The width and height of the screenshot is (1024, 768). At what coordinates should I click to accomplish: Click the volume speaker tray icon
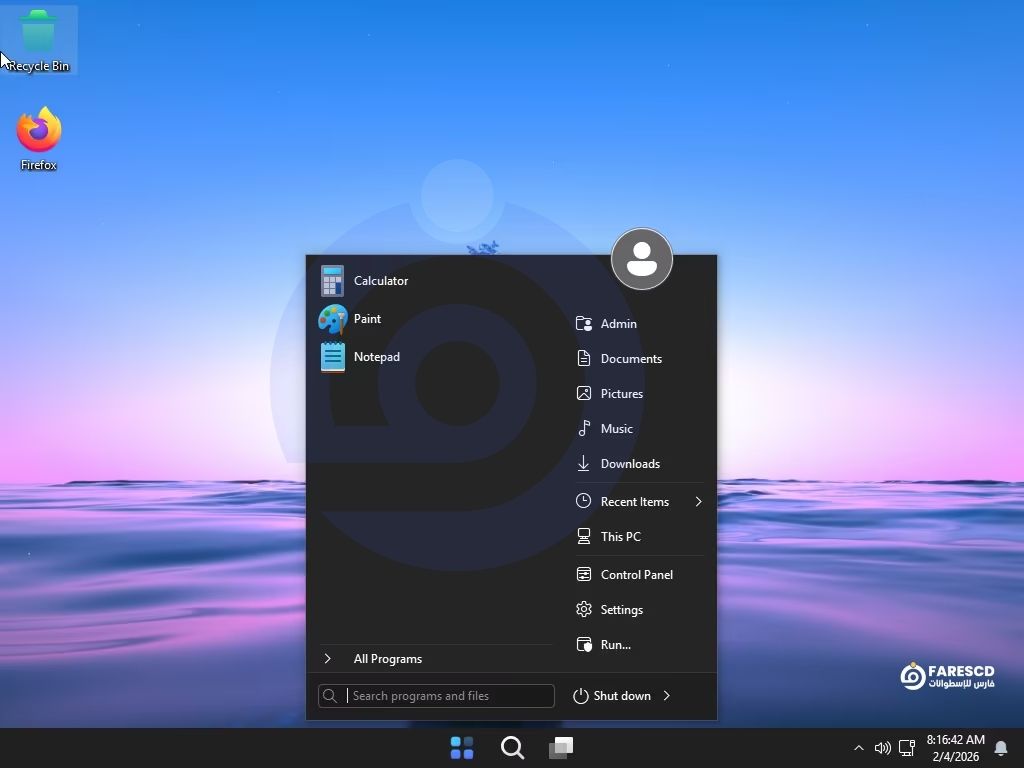point(882,748)
